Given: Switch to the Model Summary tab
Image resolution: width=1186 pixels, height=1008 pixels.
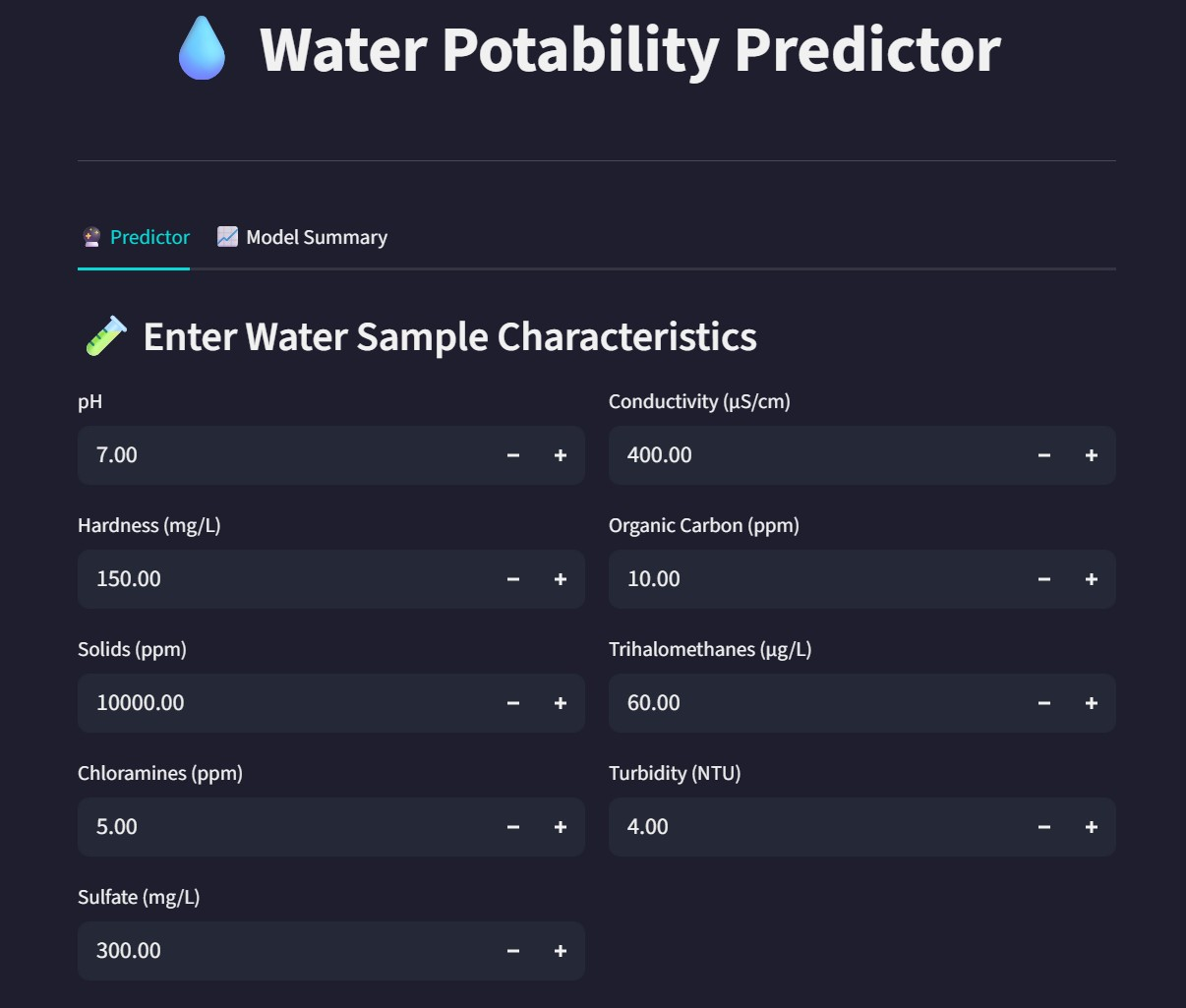Looking at the screenshot, I should tap(302, 237).
